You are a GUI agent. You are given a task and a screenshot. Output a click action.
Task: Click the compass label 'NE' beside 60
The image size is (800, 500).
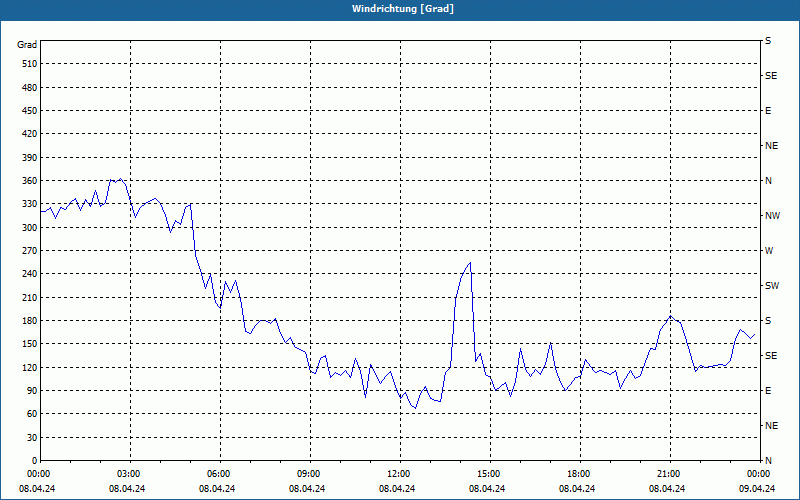click(771, 426)
